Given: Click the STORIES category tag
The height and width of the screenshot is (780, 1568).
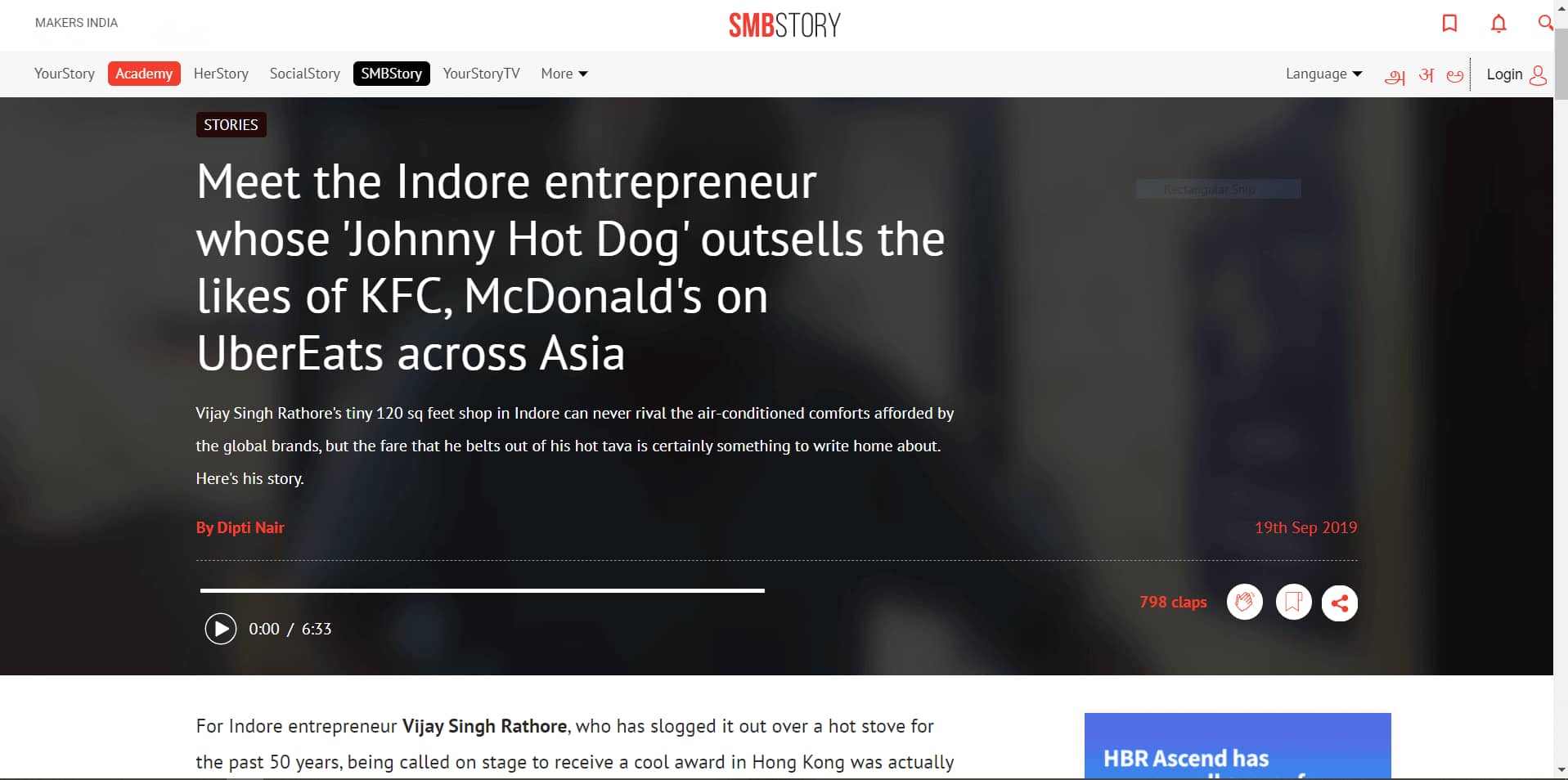Looking at the screenshot, I should point(231,124).
